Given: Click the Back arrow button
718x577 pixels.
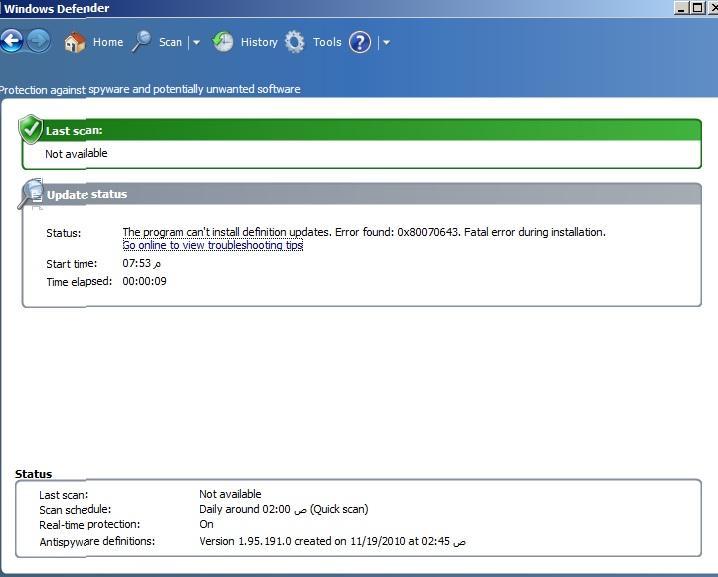Looking at the screenshot, I should pyautogui.click(x=11, y=41).
